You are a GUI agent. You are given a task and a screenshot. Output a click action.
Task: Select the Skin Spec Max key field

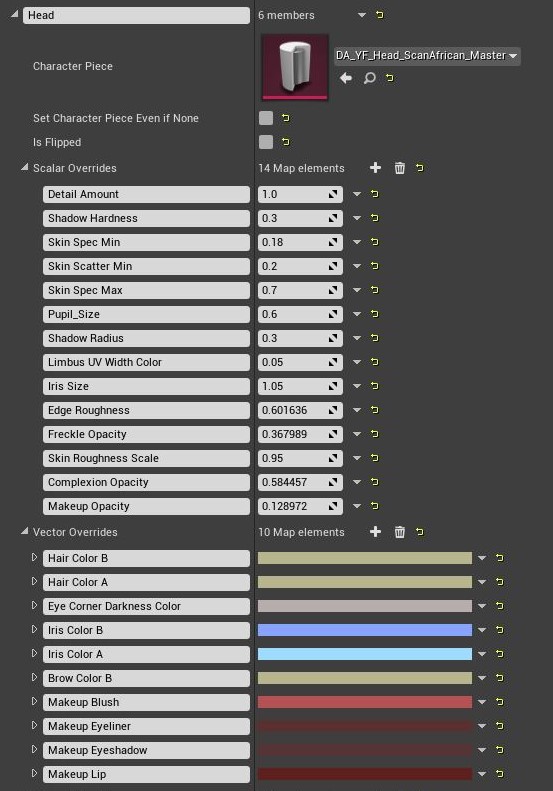tap(146, 290)
